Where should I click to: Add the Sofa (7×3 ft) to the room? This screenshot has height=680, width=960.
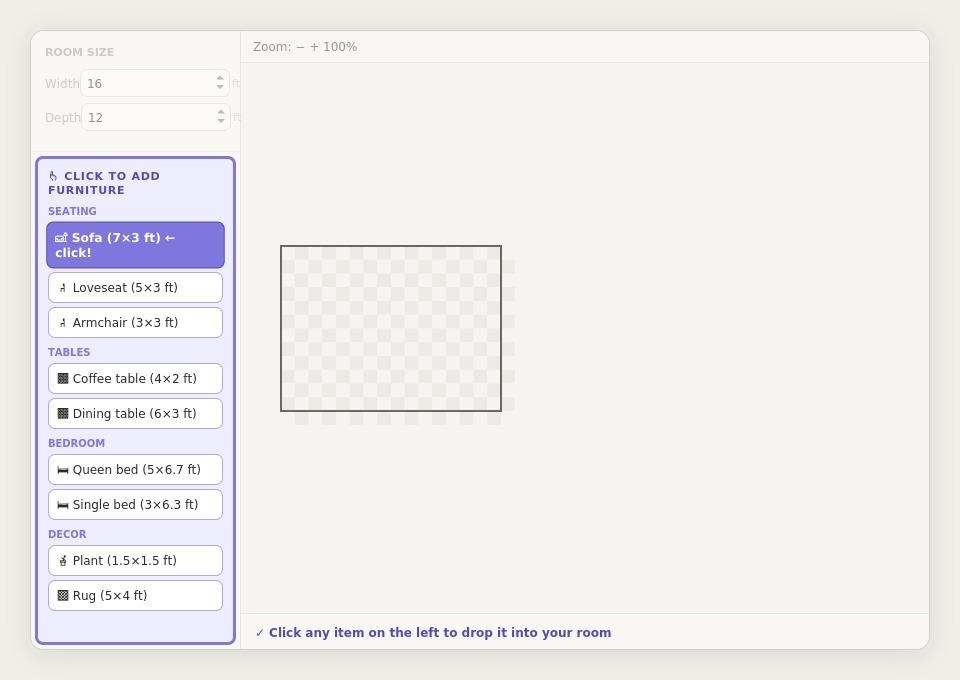click(x=135, y=245)
